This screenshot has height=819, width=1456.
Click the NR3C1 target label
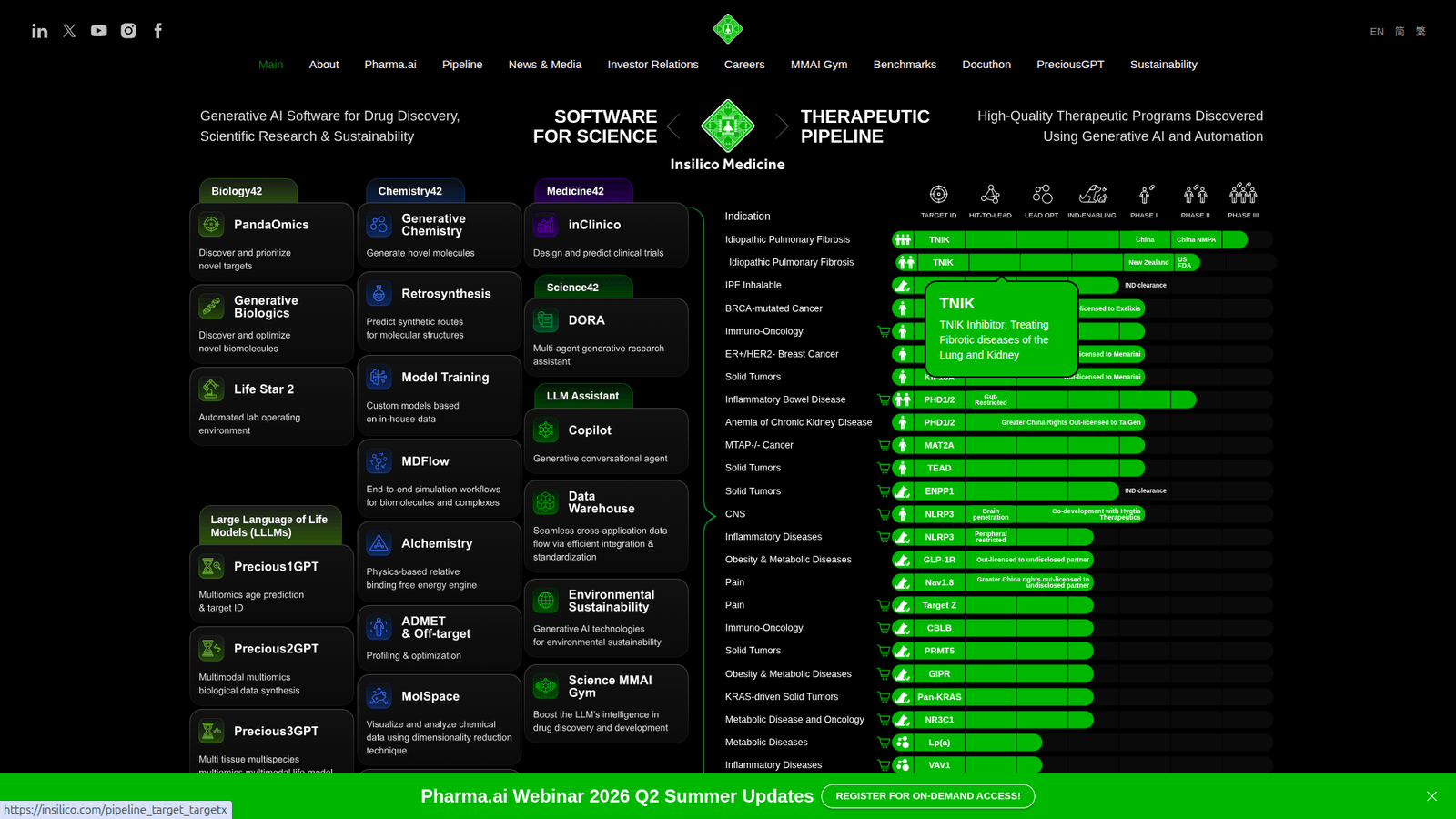click(939, 720)
